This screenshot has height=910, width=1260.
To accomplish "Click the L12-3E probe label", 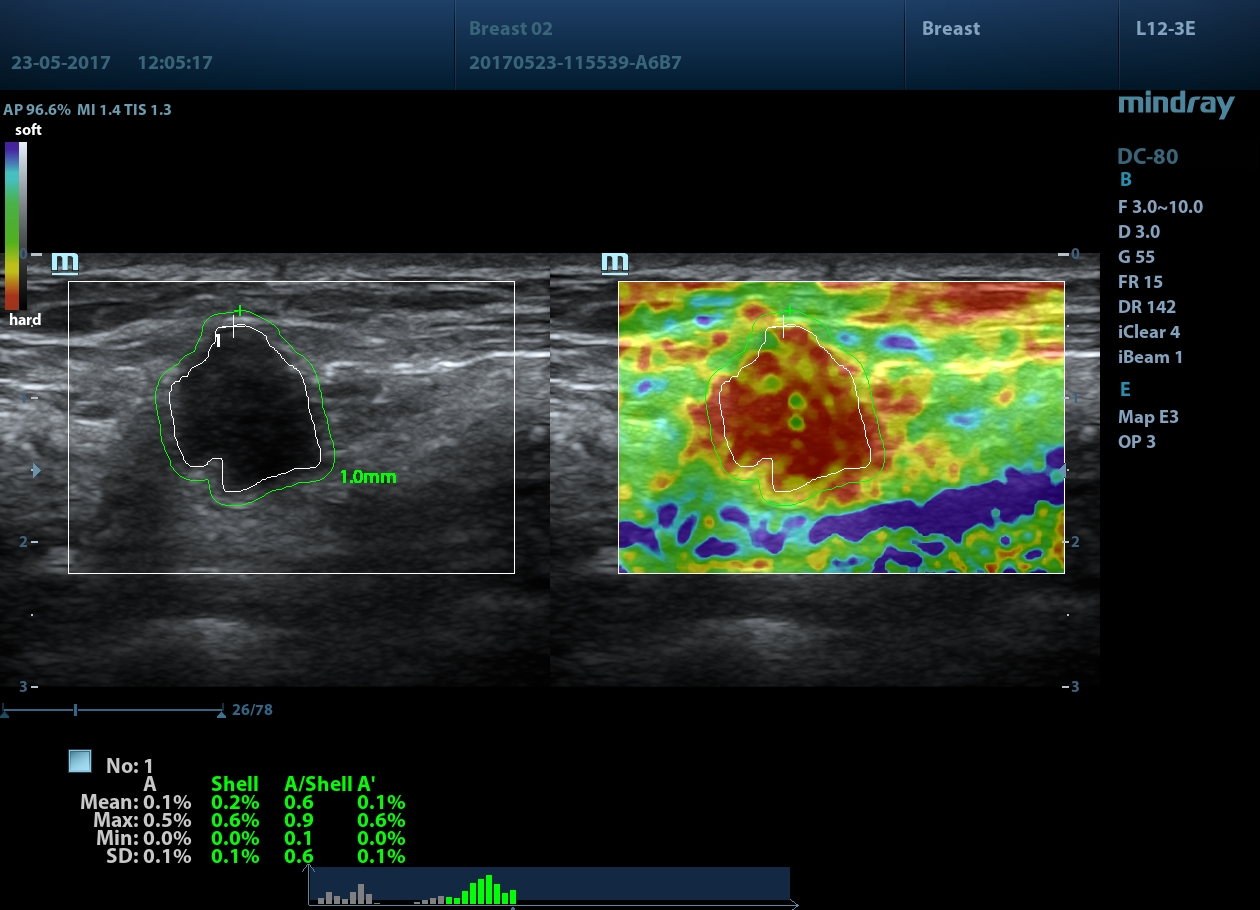I will point(1166,29).
